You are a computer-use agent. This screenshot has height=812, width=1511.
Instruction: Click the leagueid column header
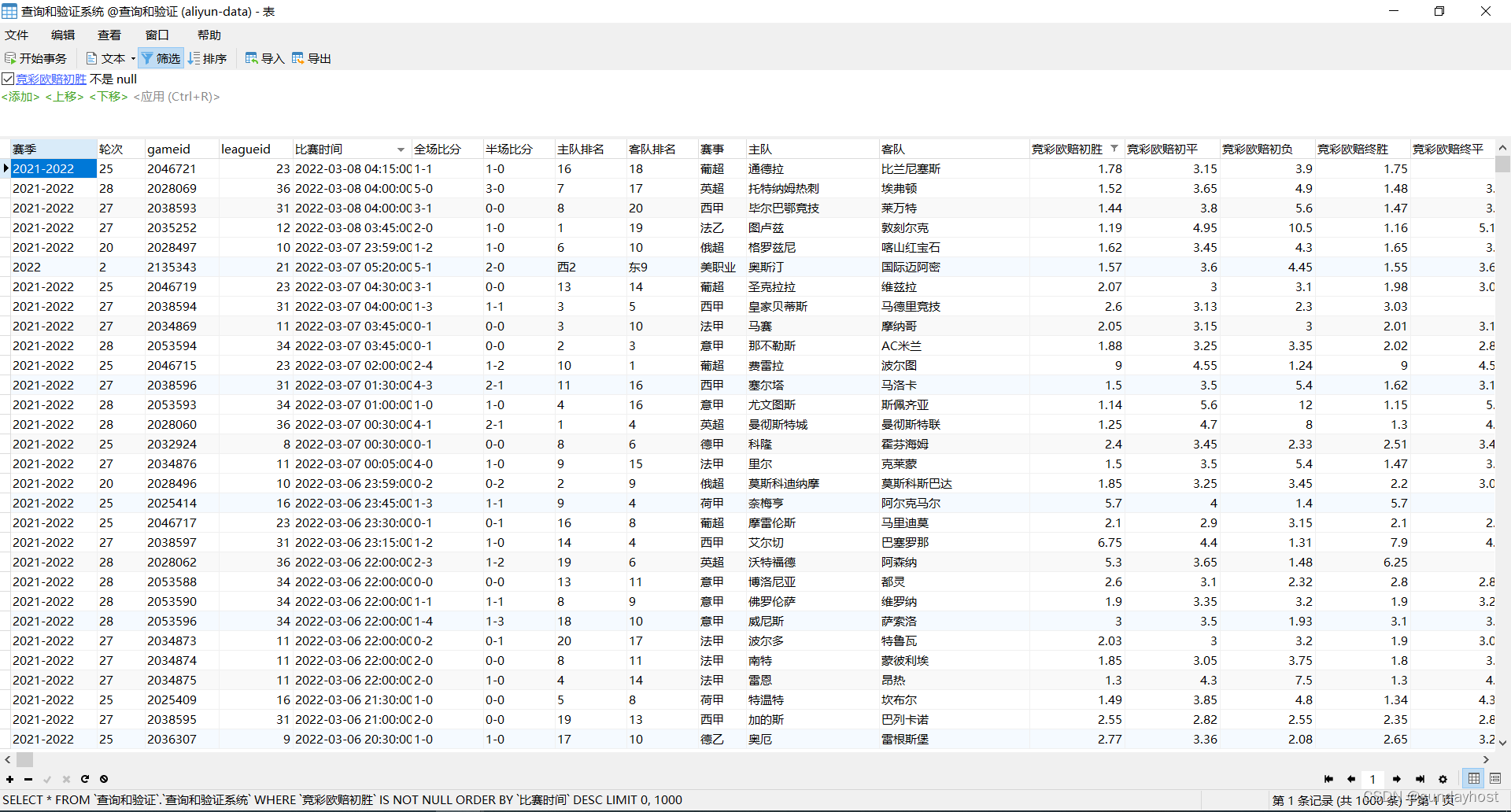255,149
